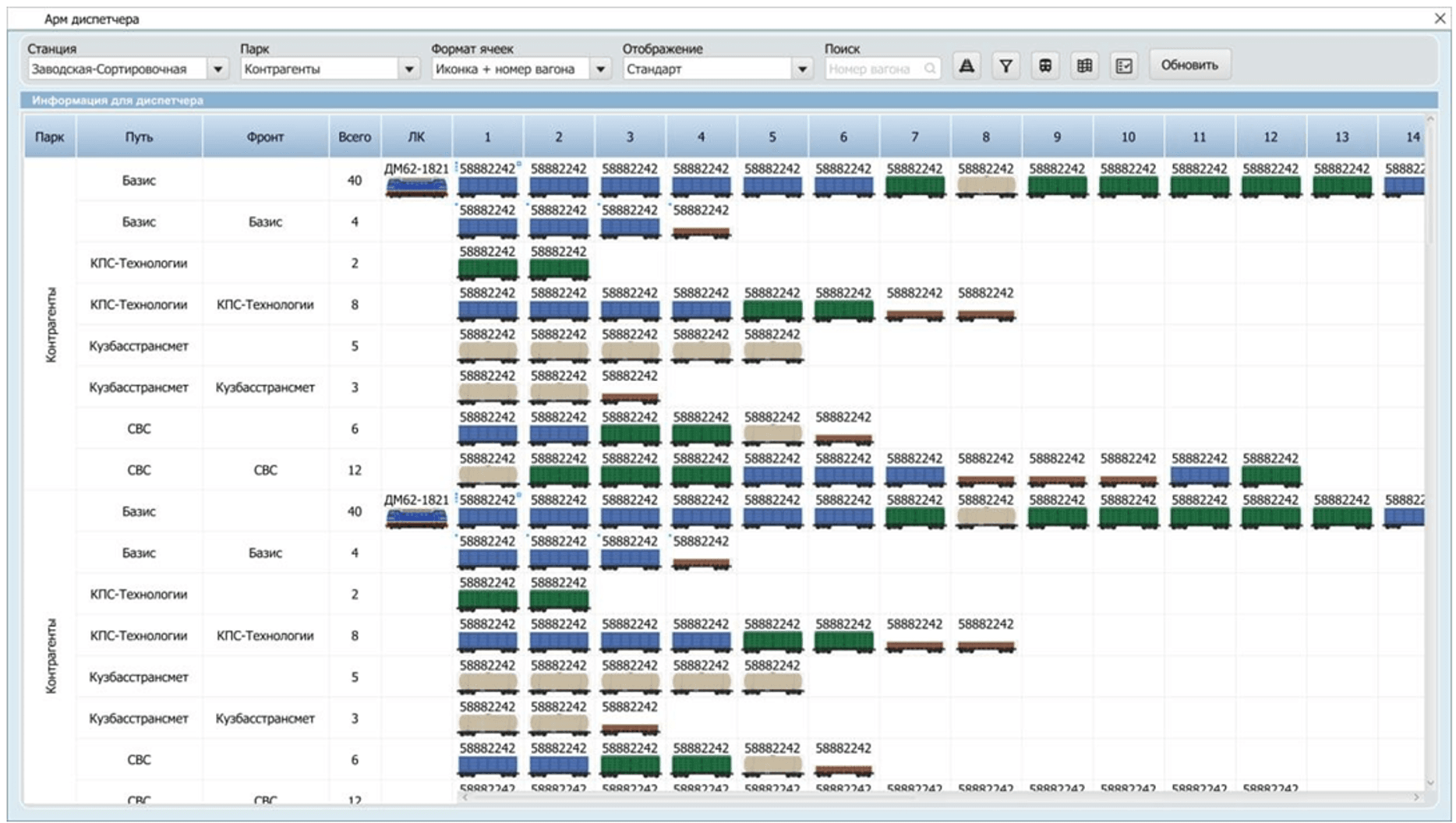This screenshot has width=1456, height=823.
Task: Select beige tank in column 5, lower СВС 6 row
Action: pyautogui.click(x=772, y=765)
